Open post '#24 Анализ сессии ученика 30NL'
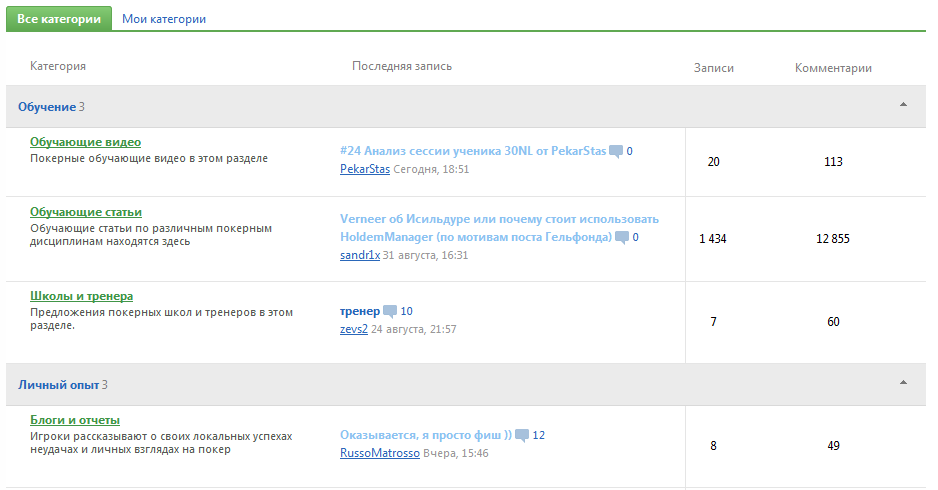938x490 pixels. point(472,151)
